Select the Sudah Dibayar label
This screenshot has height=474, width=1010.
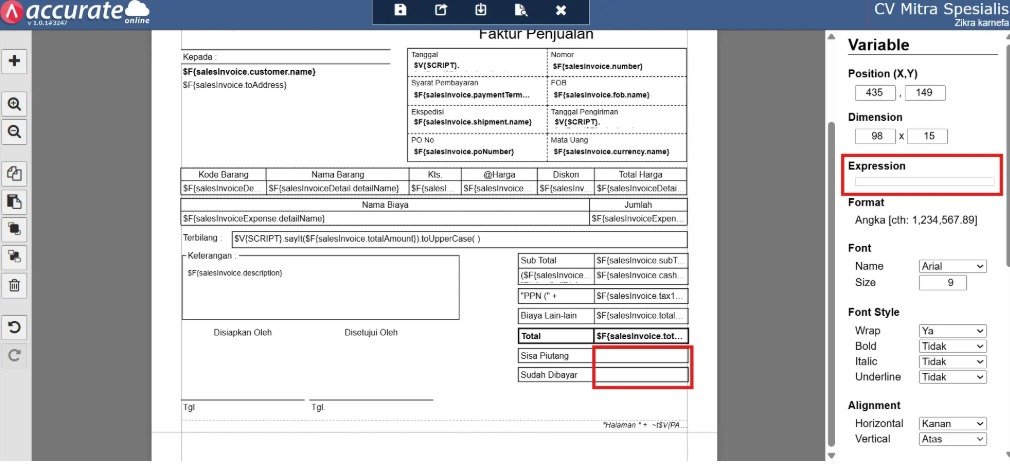[556, 375]
